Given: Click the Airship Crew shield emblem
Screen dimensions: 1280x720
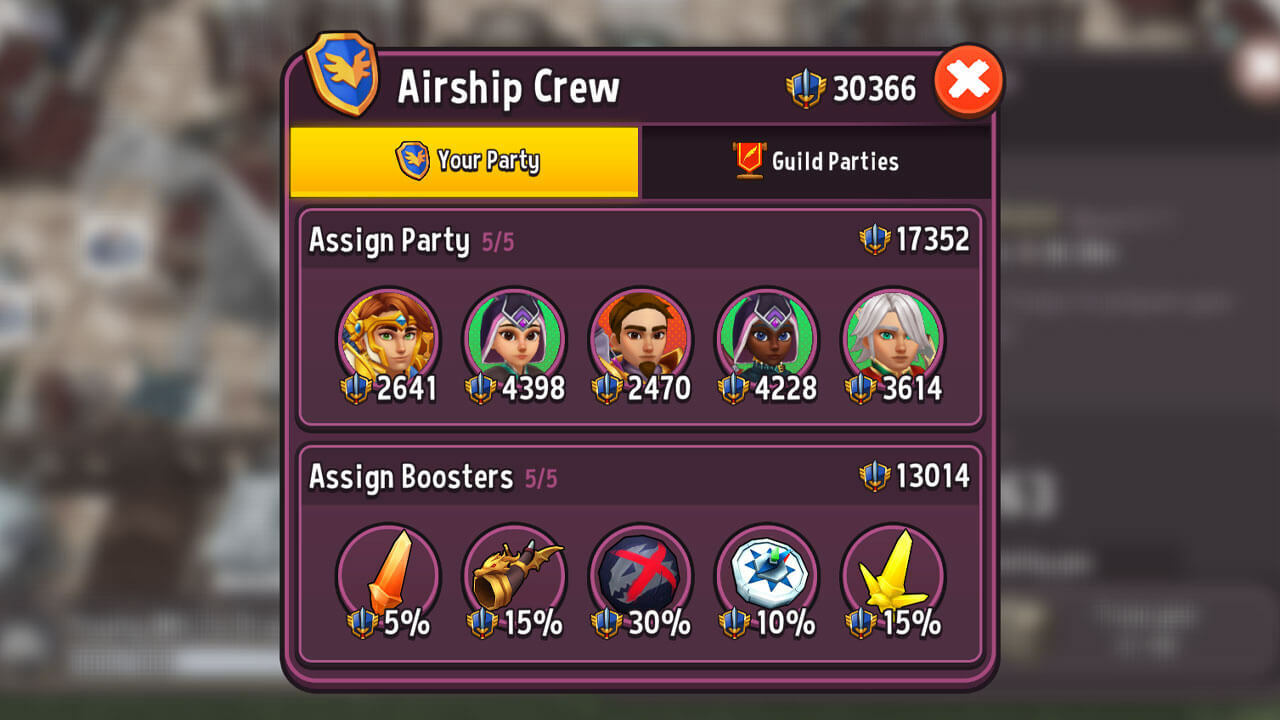Looking at the screenshot, I should click(342, 73).
